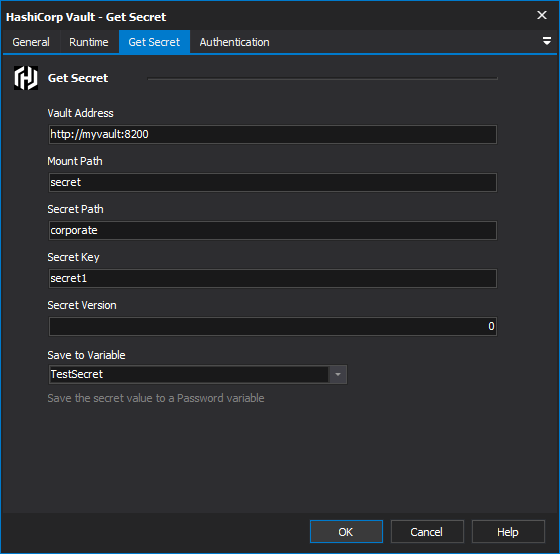Open the General tab

coord(31,42)
